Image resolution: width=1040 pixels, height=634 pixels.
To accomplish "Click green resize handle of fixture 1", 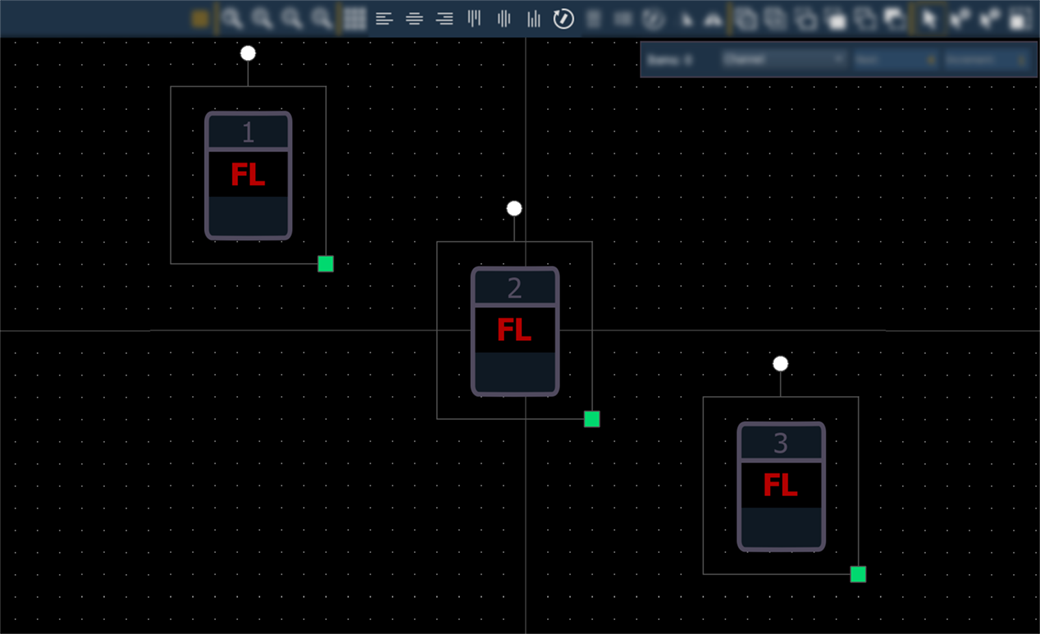I will [x=326, y=264].
